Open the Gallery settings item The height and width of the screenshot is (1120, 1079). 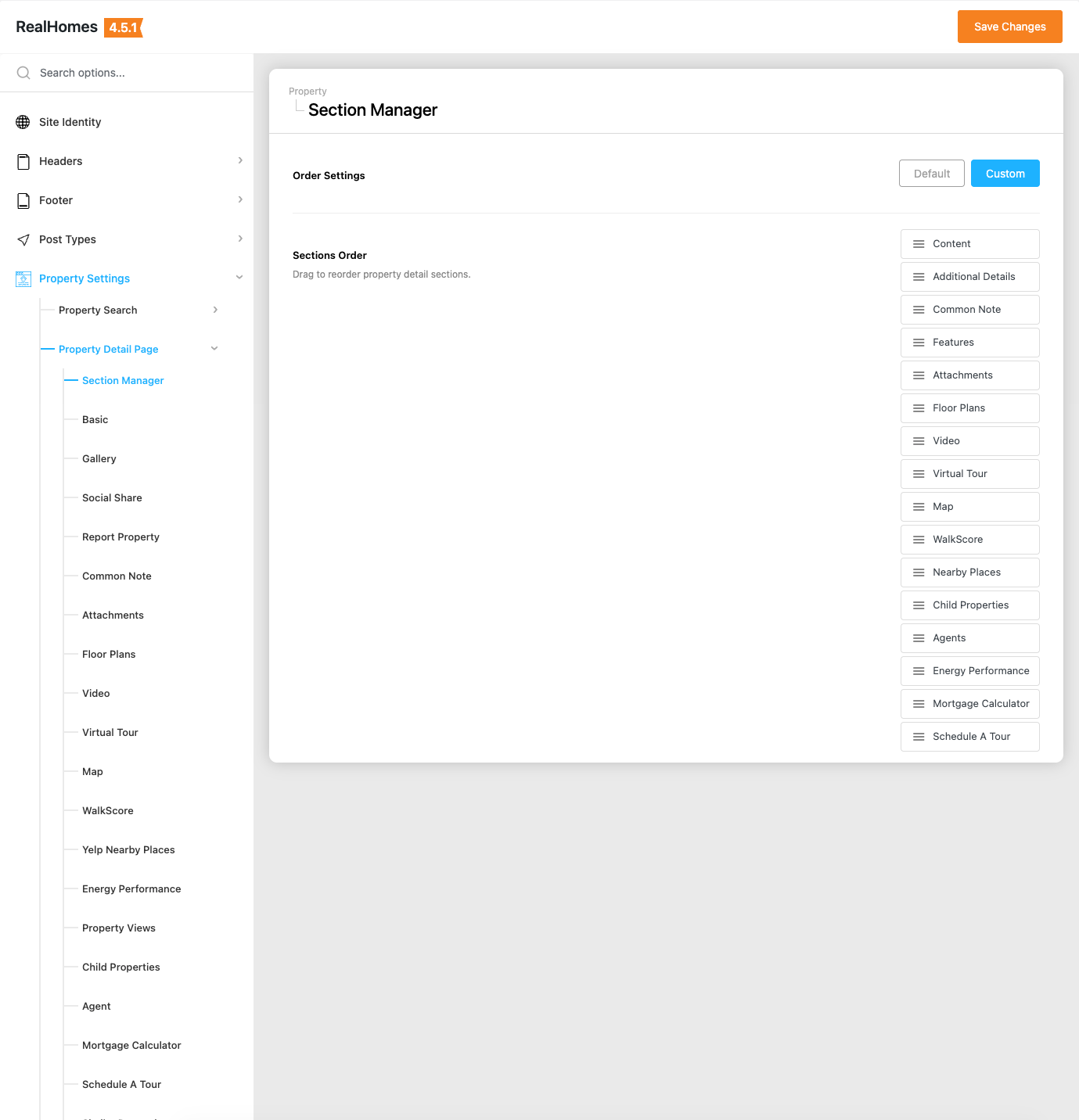point(99,459)
